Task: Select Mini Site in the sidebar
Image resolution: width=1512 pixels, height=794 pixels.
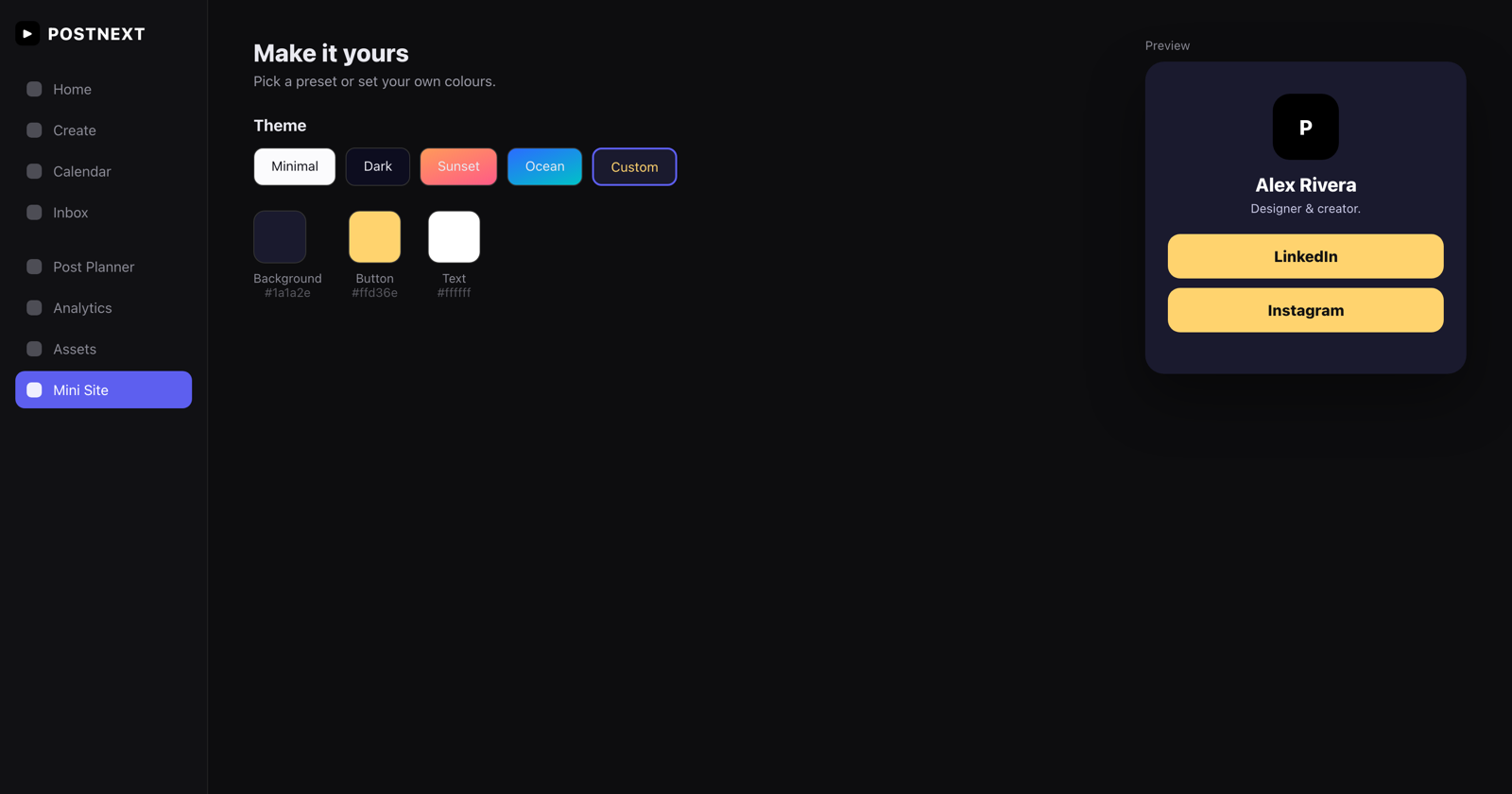Action: (x=103, y=389)
